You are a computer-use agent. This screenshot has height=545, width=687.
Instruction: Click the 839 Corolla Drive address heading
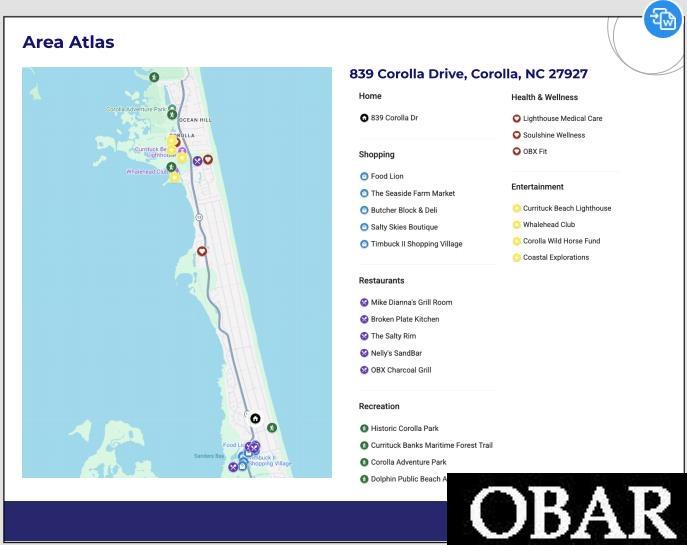point(468,74)
